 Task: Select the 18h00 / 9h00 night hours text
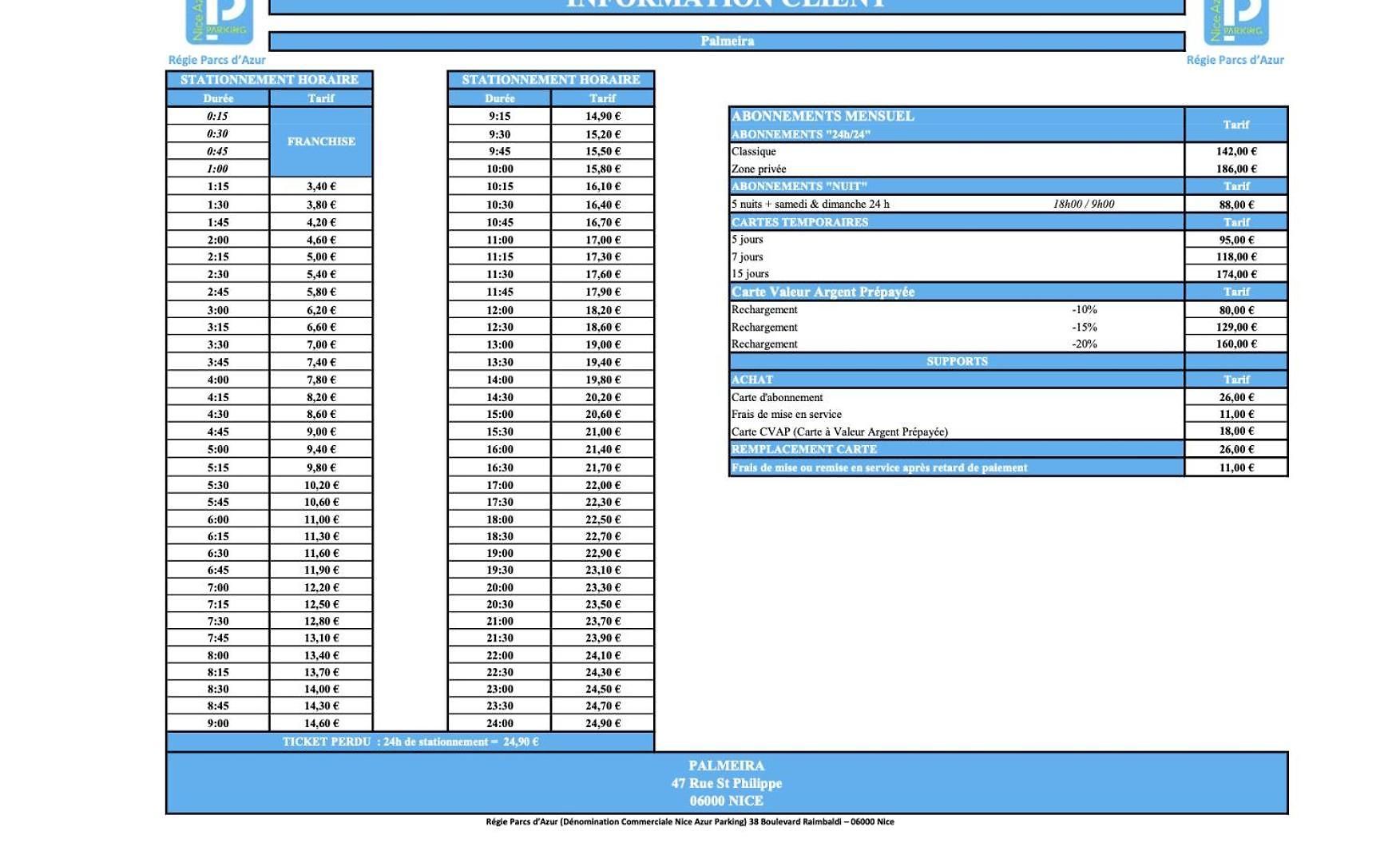coord(1083,204)
